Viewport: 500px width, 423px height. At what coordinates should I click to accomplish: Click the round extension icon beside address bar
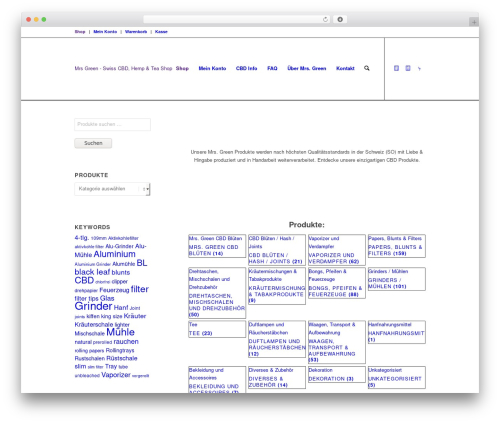340,20
